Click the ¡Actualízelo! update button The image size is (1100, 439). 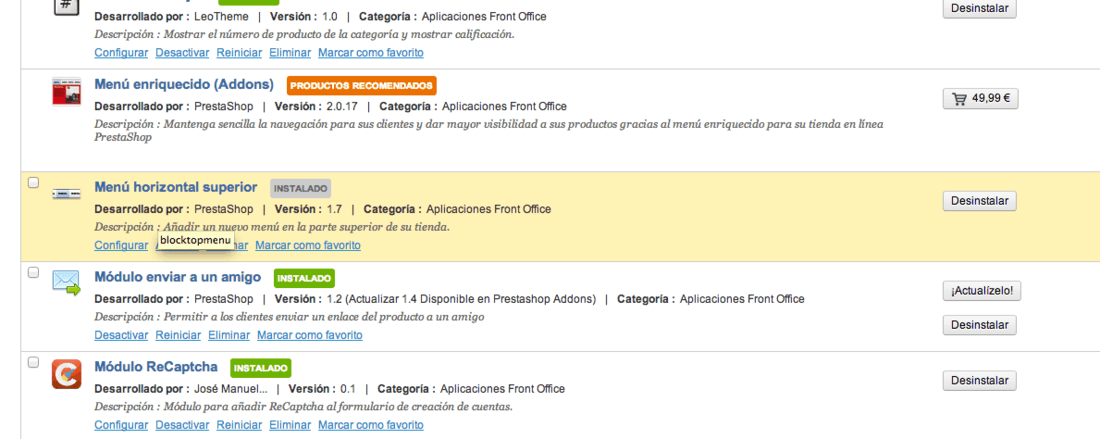pos(981,291)
